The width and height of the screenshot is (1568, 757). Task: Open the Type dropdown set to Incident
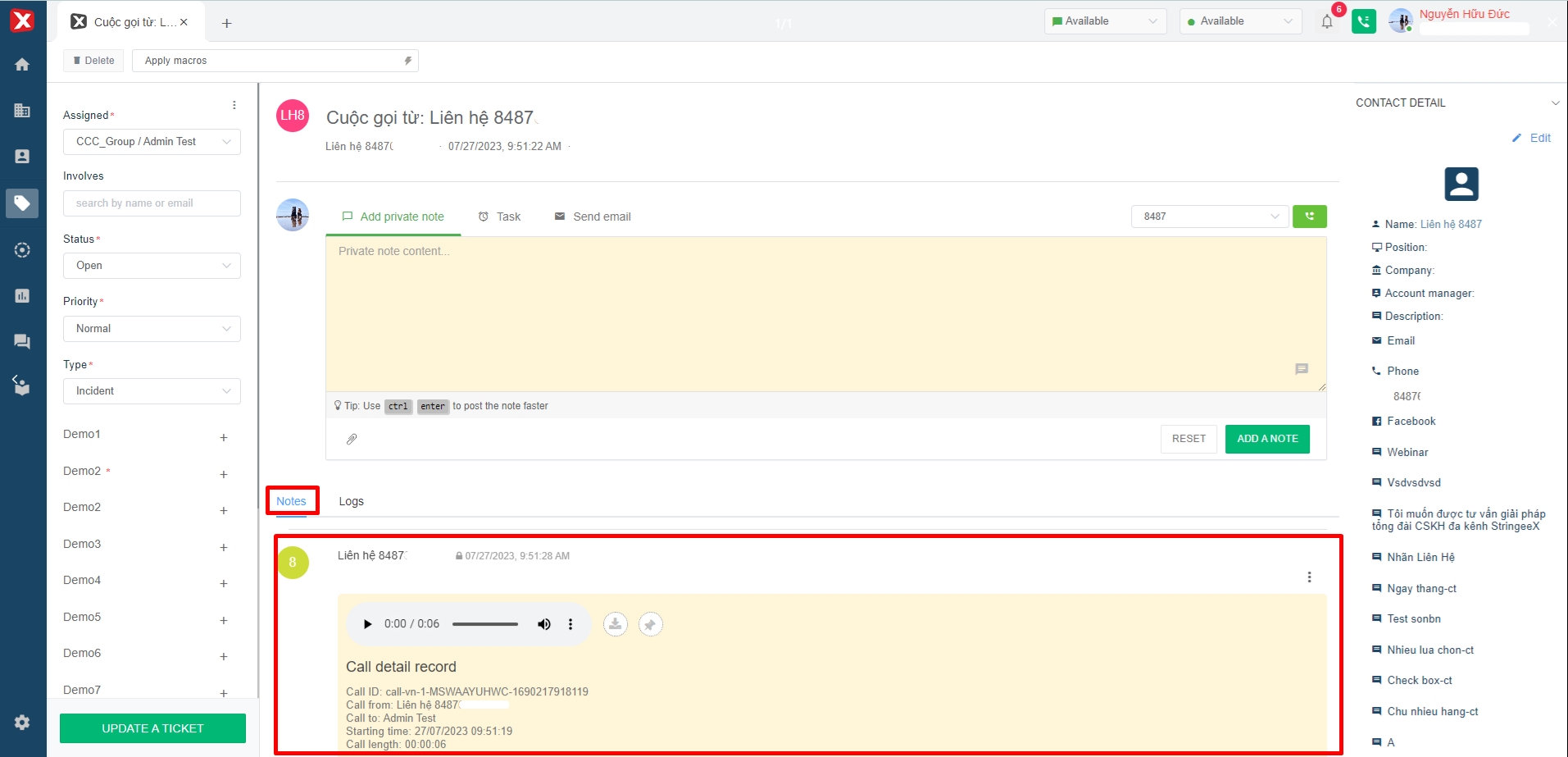click(152, 391)
